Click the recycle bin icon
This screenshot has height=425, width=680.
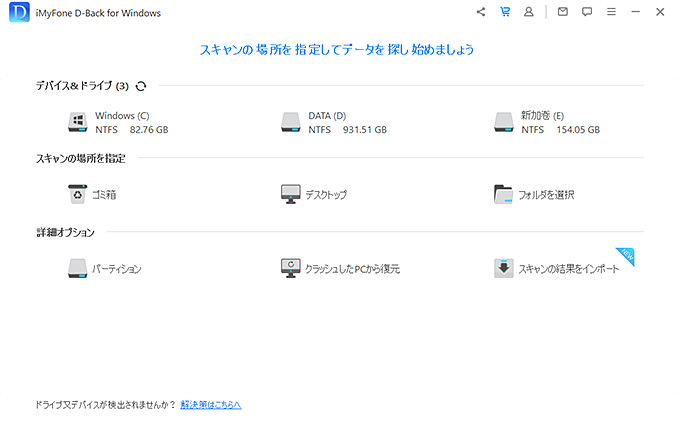pos(78,194)
